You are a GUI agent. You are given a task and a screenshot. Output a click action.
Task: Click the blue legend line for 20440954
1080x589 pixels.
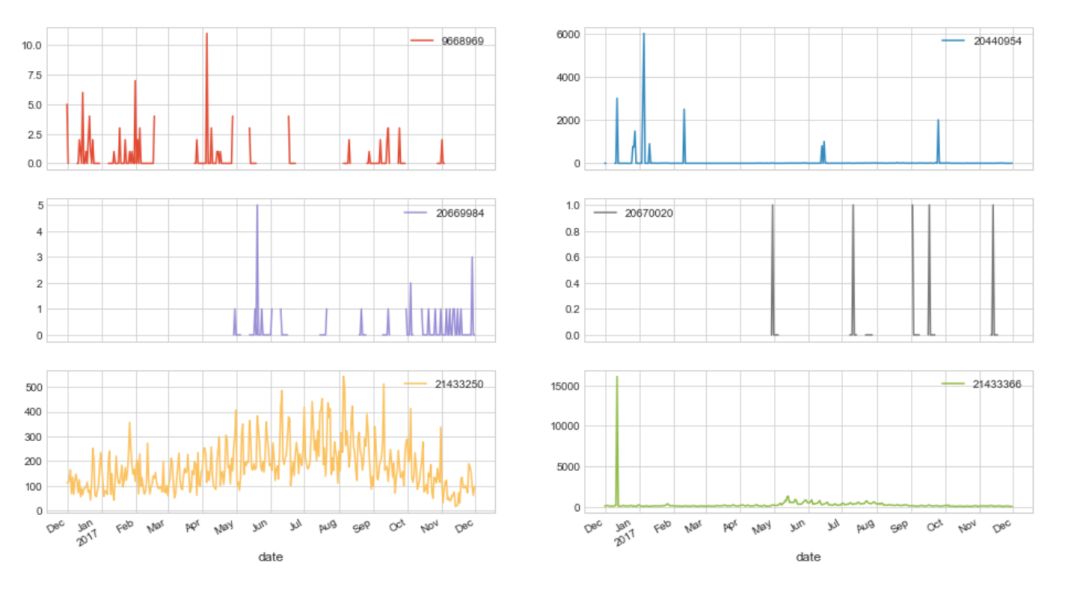pyautogui.click(x=953, y=41)
